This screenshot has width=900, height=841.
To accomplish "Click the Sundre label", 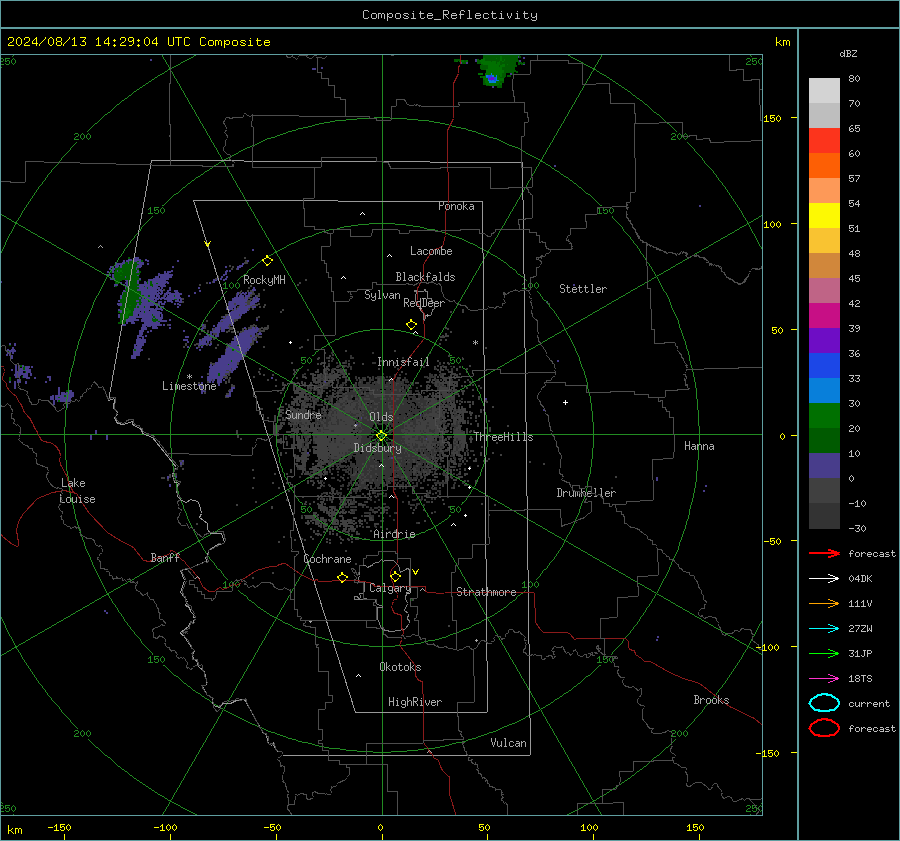I will pyautogui.click(x=303, y=414).
